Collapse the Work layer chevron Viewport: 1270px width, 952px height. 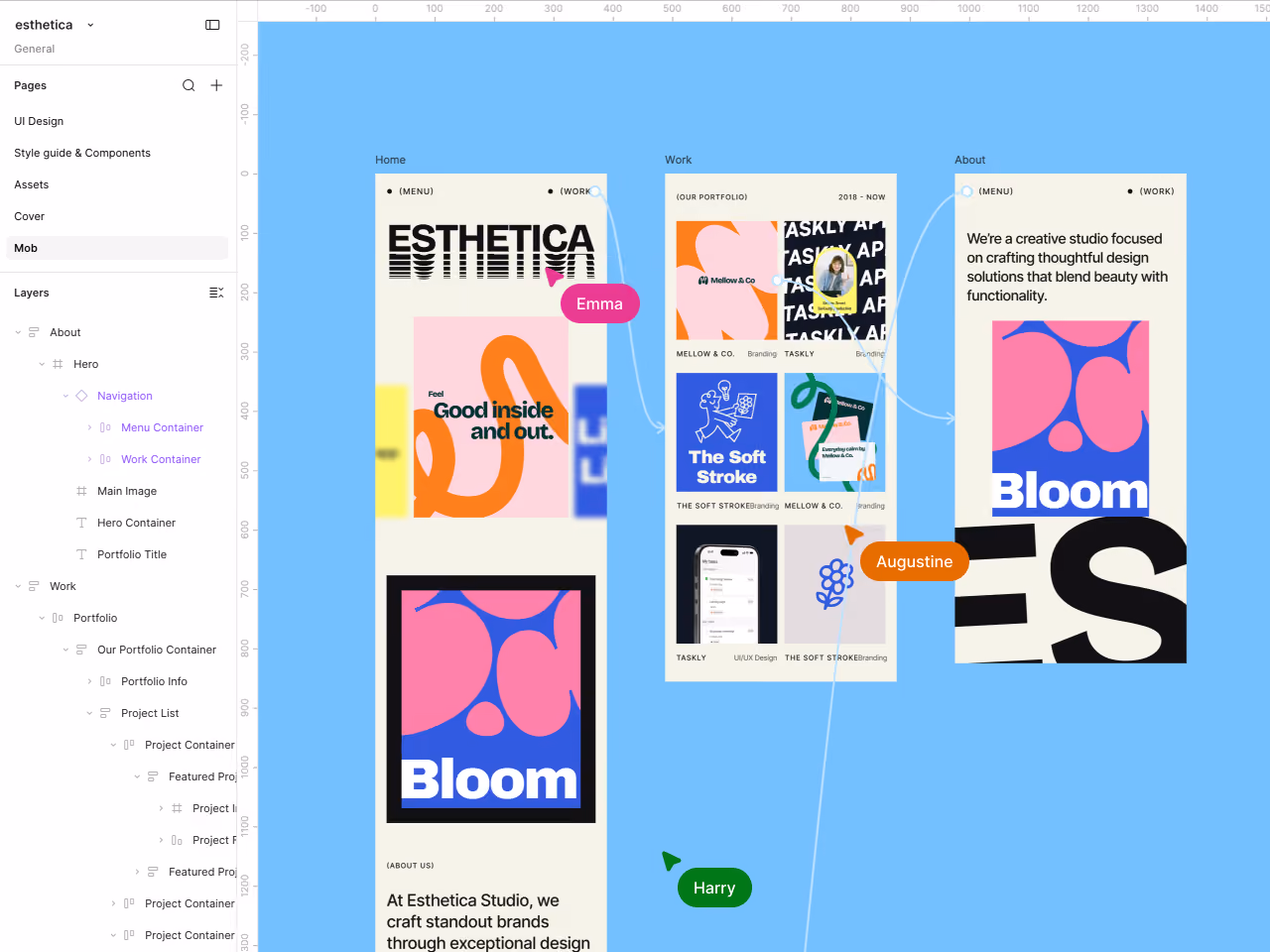[18, 586]
